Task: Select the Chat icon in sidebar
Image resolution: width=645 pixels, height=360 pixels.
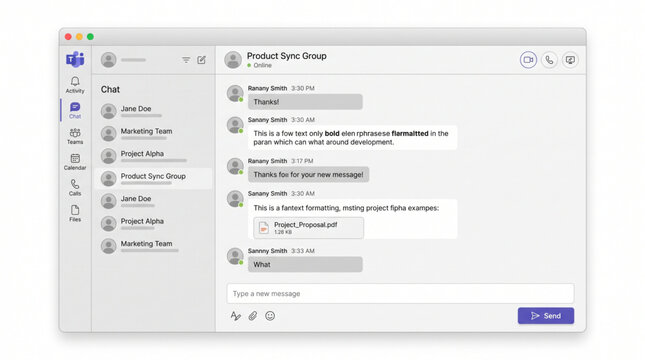Action: (75, 110)
